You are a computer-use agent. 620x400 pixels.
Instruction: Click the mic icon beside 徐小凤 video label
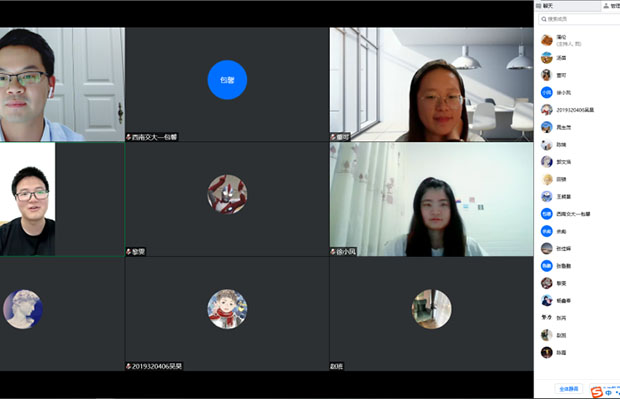point(334,252)
